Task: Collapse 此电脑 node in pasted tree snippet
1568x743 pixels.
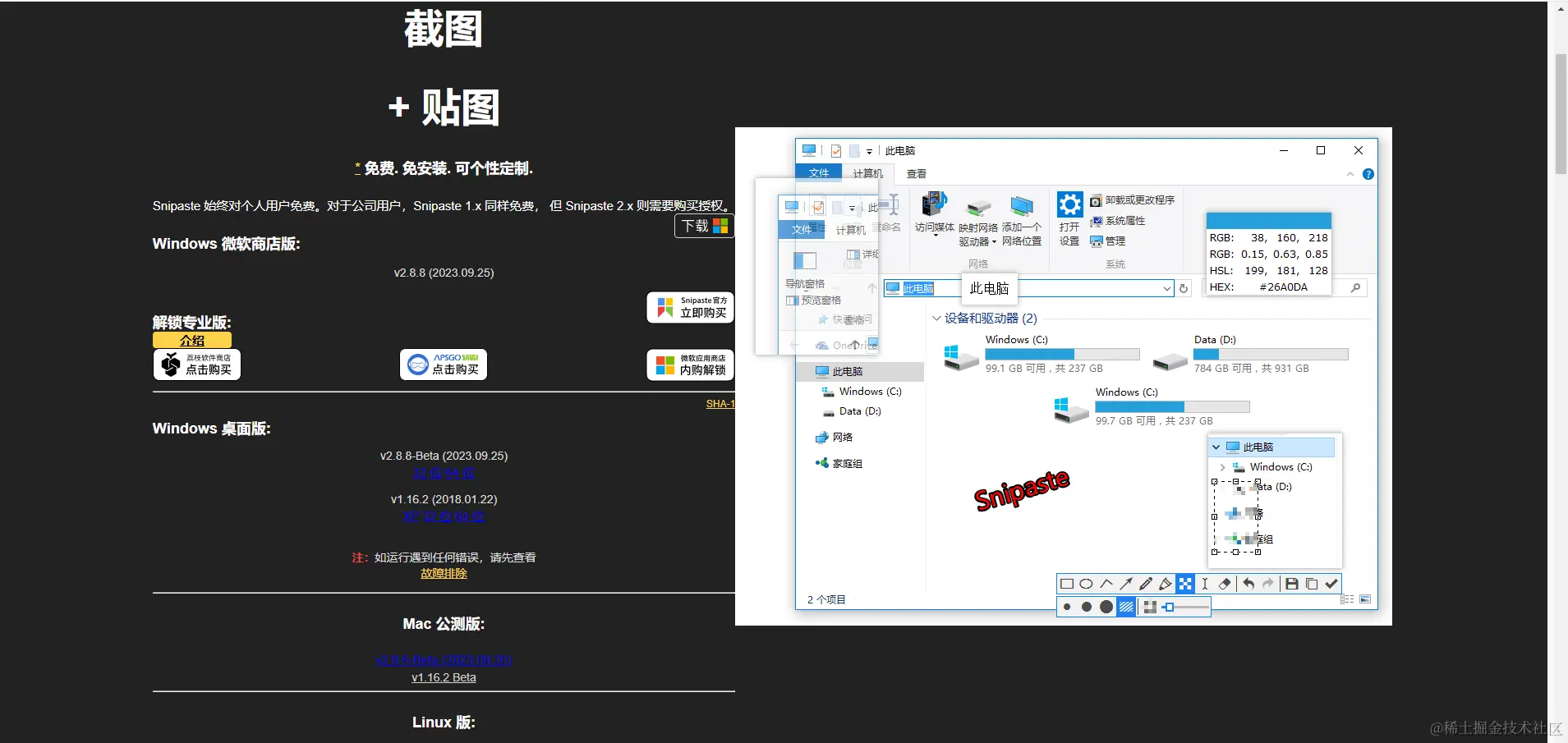Action: 1216,447
